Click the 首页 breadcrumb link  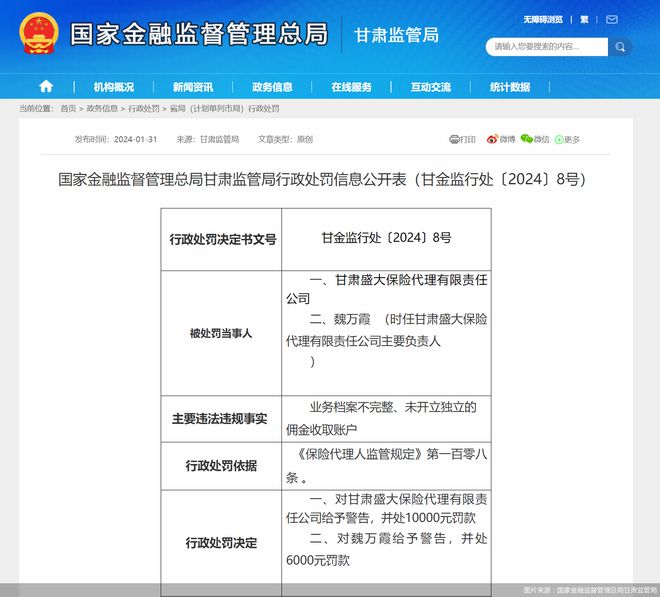click(x=68, y=108)
